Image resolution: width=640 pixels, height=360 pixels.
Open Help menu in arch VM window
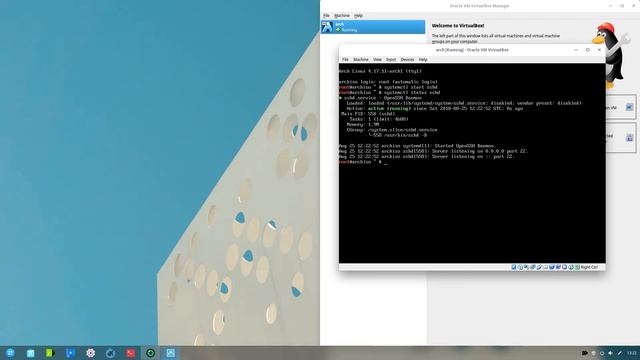pos(423,60)
